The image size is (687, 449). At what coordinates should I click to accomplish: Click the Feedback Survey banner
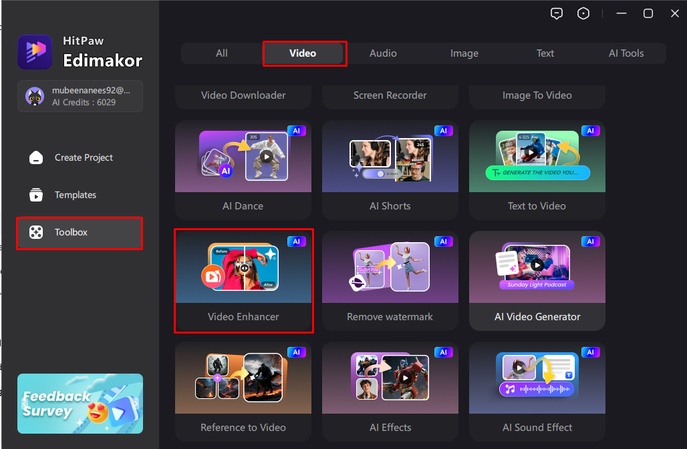80,404
